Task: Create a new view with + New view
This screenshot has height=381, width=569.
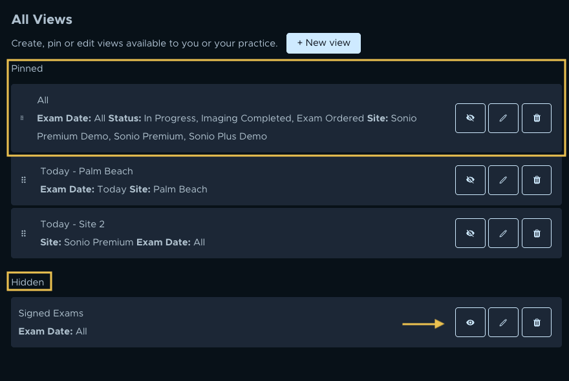Action: coord(323,43)
